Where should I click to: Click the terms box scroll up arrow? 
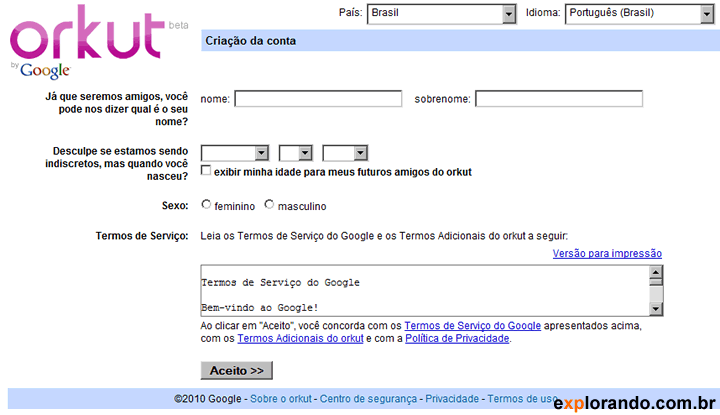point(656,272)
